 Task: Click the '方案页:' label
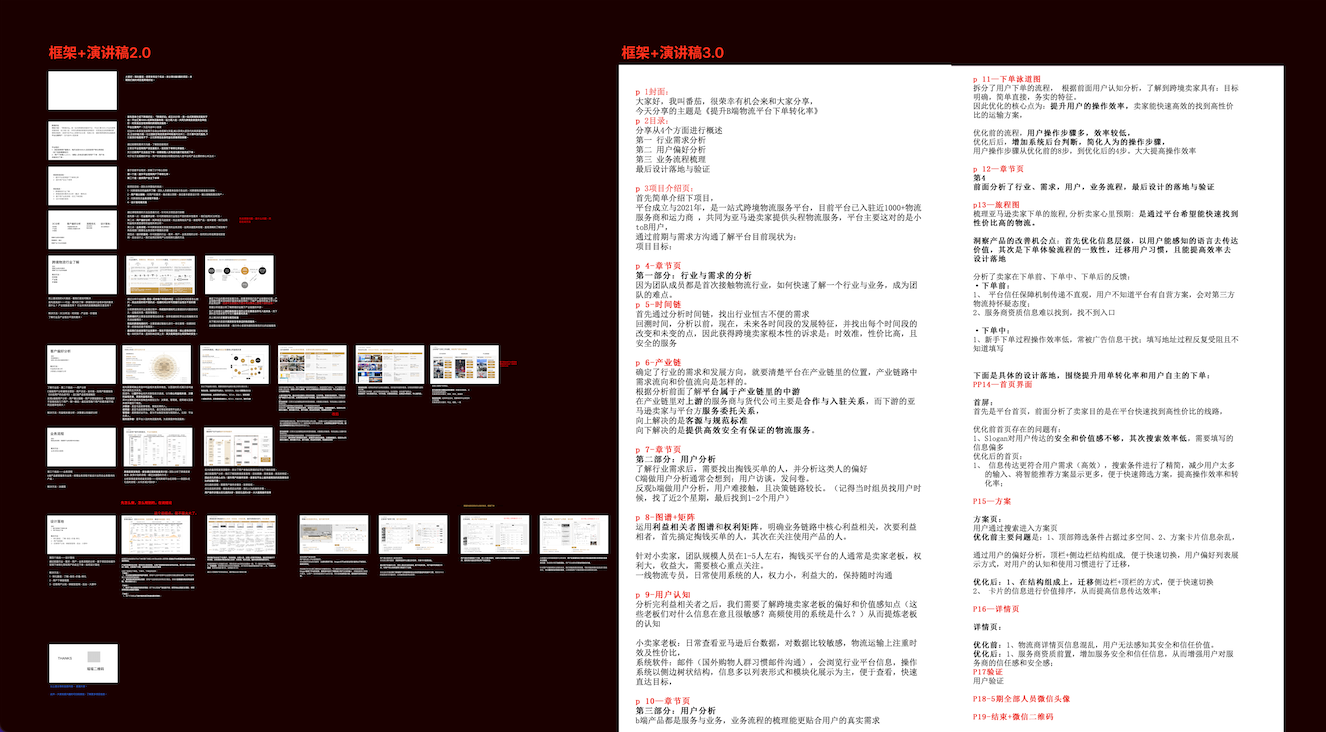988,519
